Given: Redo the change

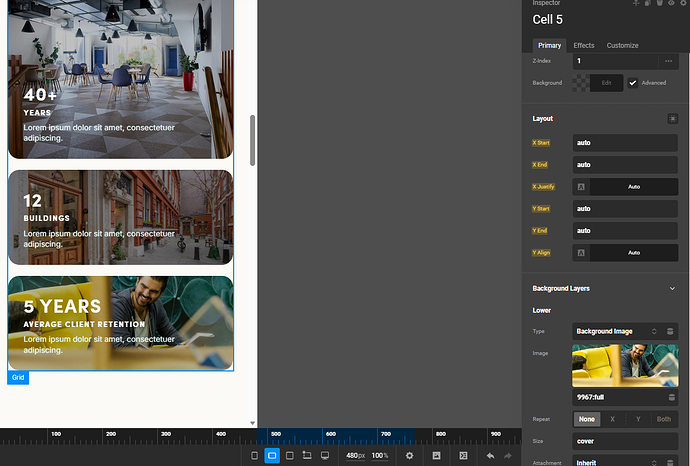Looking at the screenshot, I should 508,455.
